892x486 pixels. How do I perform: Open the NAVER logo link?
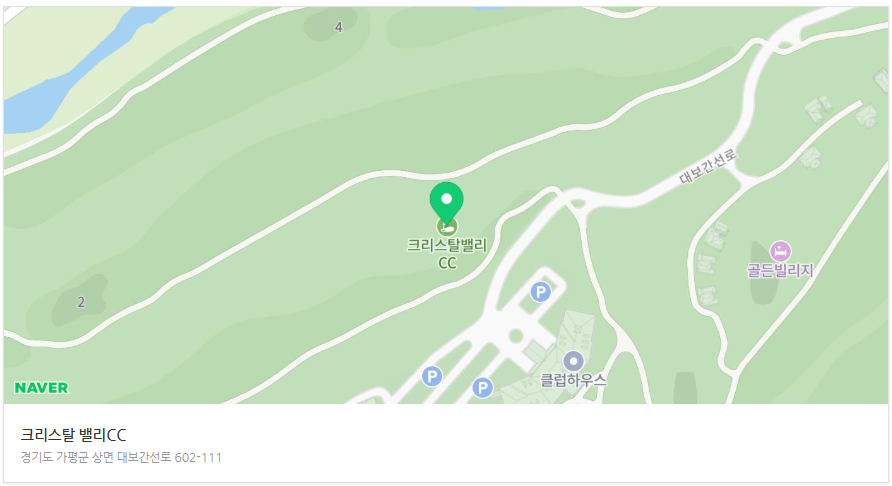click(42, 388)
